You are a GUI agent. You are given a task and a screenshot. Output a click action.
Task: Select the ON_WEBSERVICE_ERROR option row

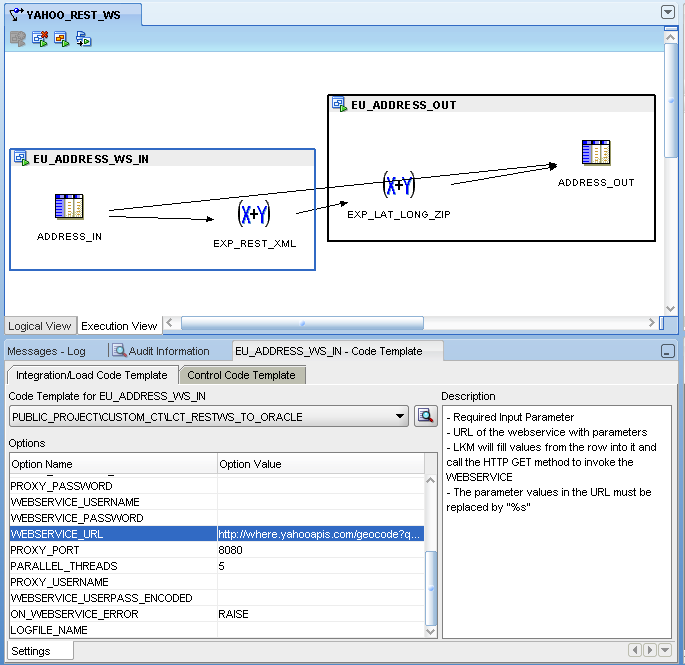pyautogui.click(x=217, y=614)
